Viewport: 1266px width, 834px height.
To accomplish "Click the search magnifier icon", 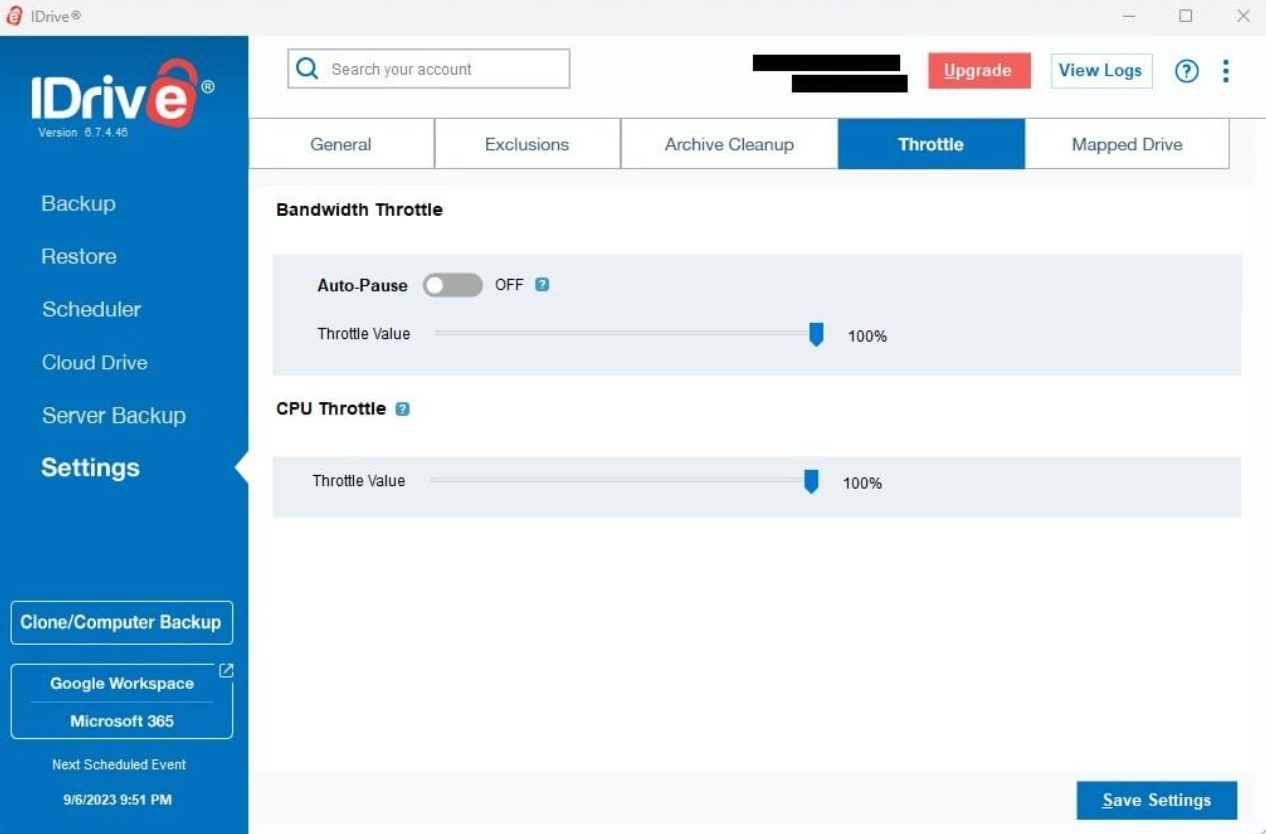I will pos(308,69).
